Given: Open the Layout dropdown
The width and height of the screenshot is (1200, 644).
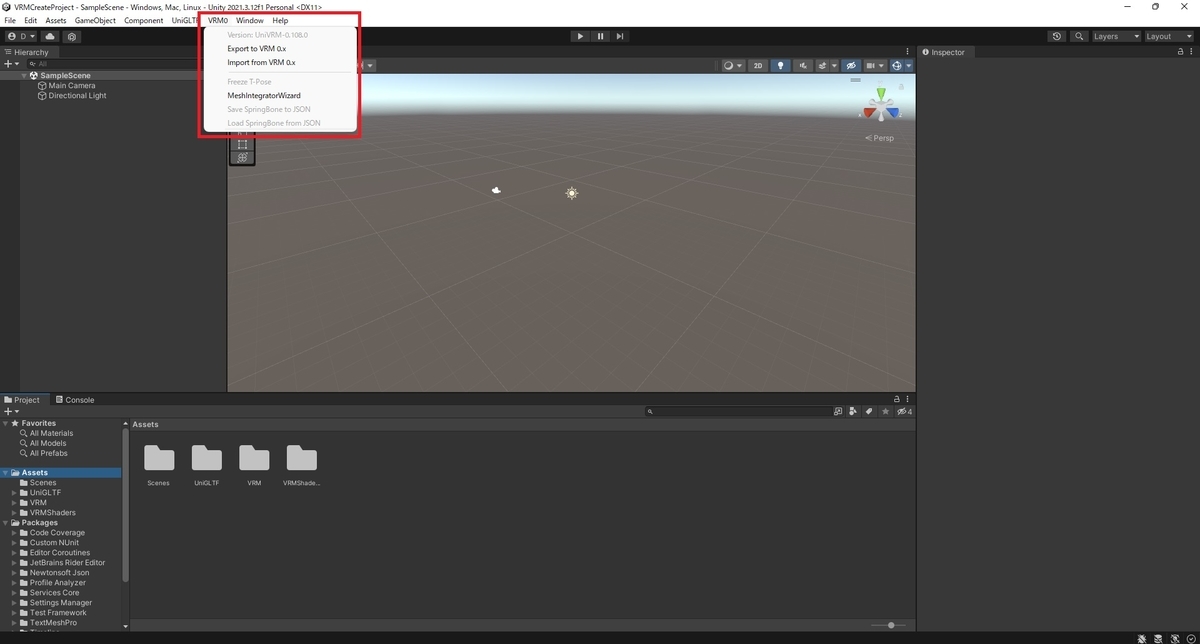Looking at the screenshot, I should tap(1168, 36).
